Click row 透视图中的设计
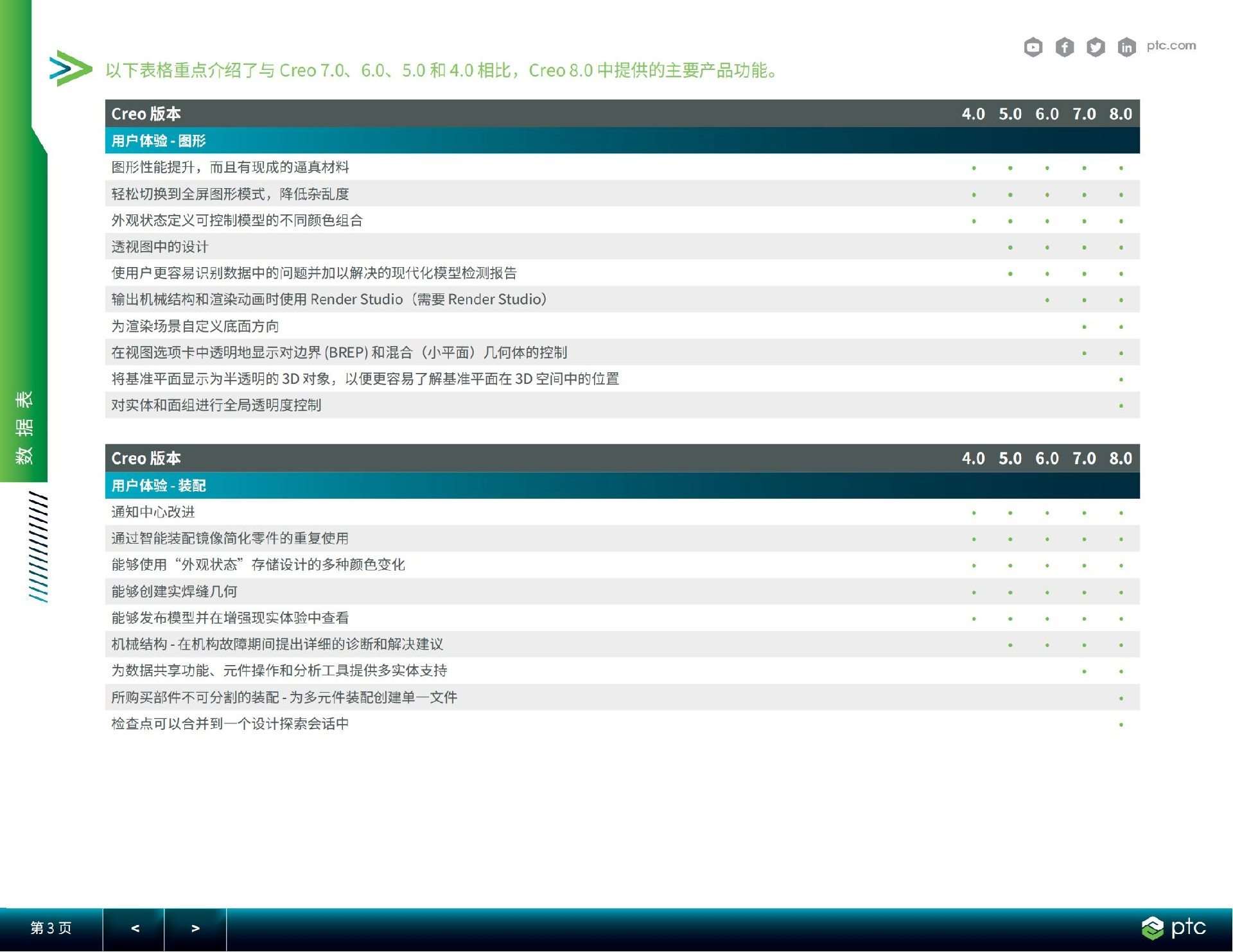 click(622, 247)
